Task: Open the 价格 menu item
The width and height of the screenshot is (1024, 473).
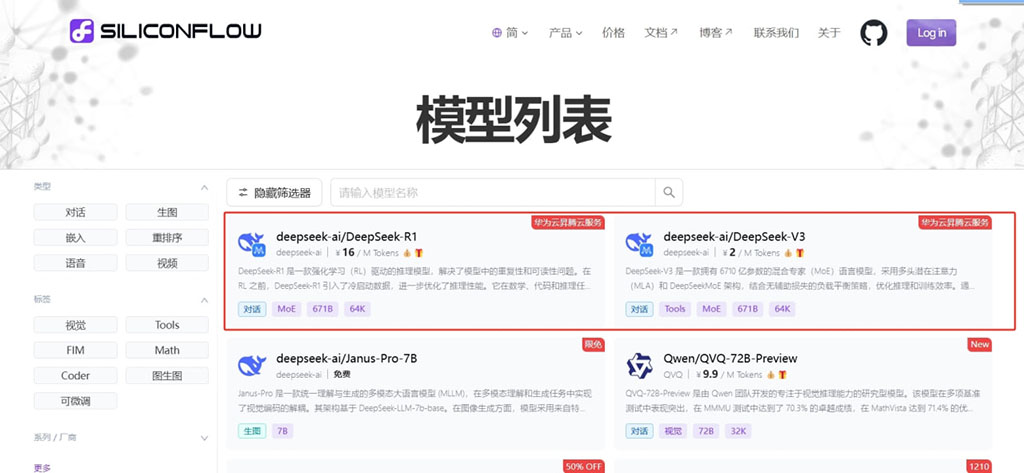Action: [x=613, y=33]
